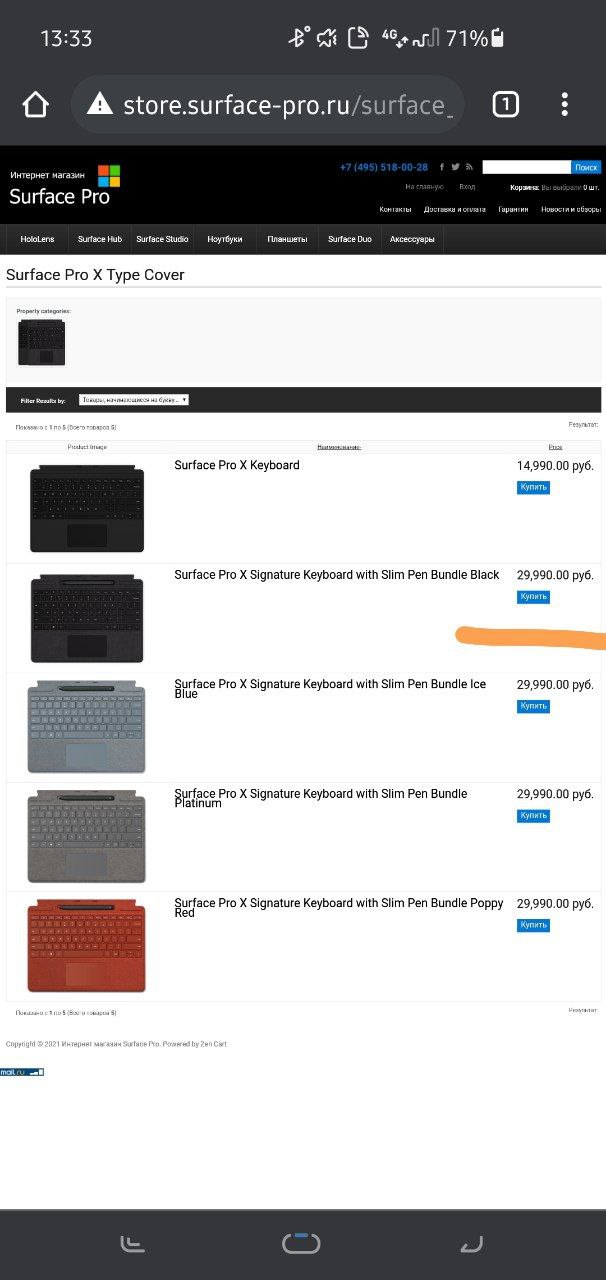Open the browser three-dot menu
The image size is (606, 1280).
[x=565, y=104]
